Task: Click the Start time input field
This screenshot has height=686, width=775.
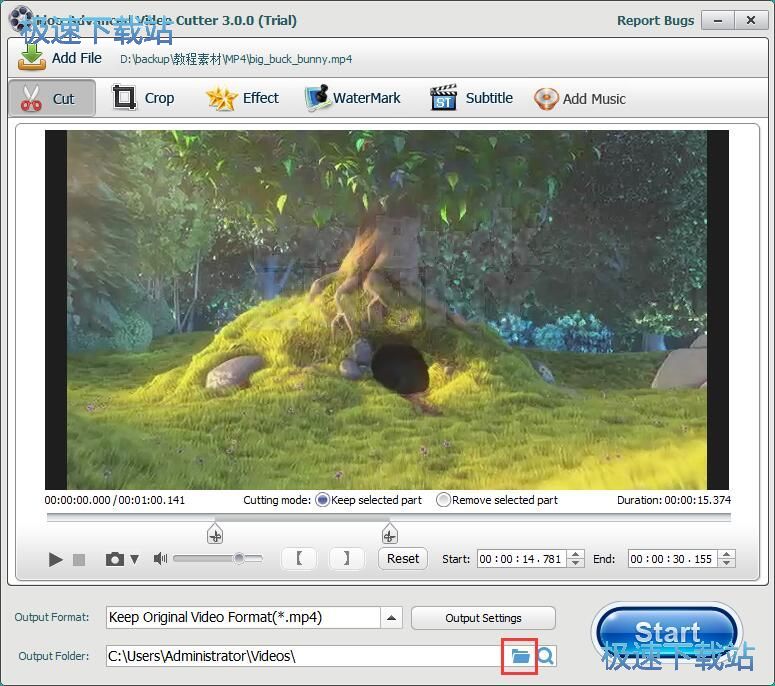Action: pyautogui.click(x=521, y=559)
